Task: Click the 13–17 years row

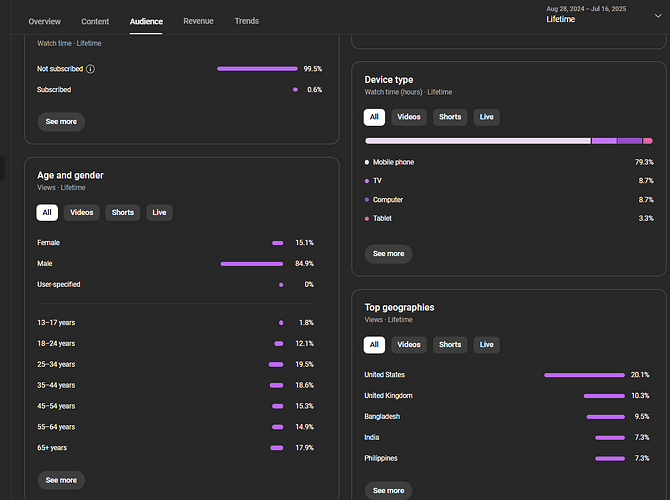Action: pyautogui.click(x=175, y=323)
